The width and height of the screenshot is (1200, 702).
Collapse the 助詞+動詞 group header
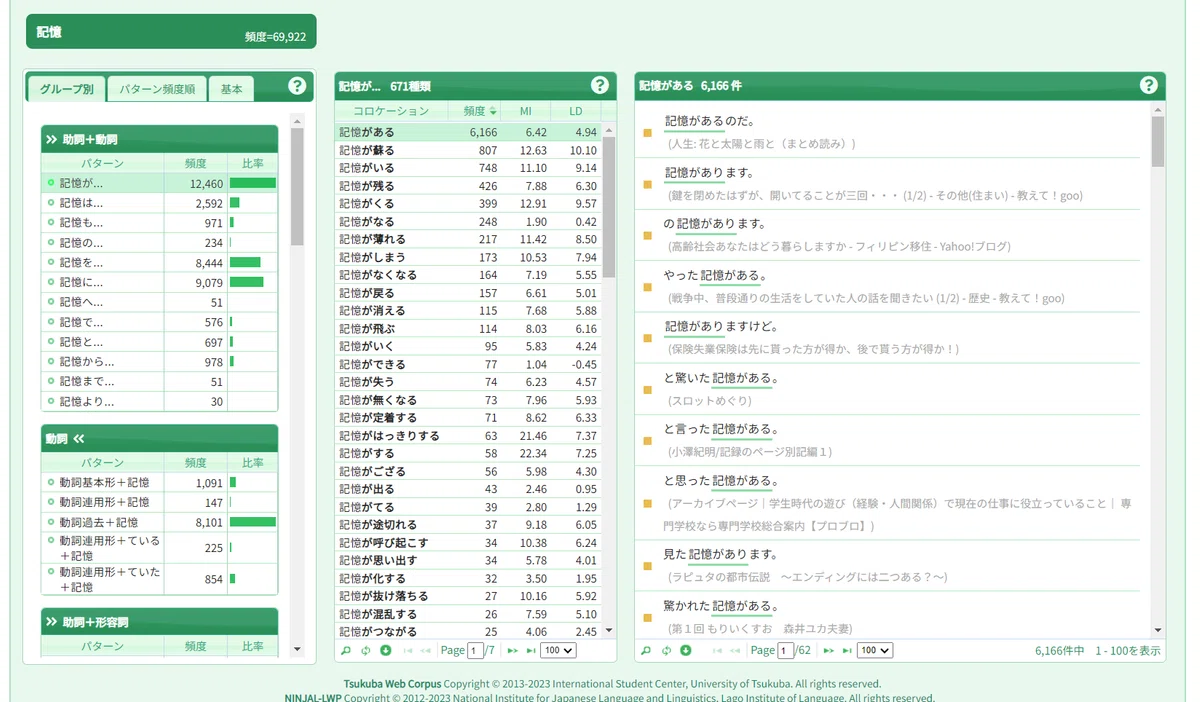click(160, 139)
